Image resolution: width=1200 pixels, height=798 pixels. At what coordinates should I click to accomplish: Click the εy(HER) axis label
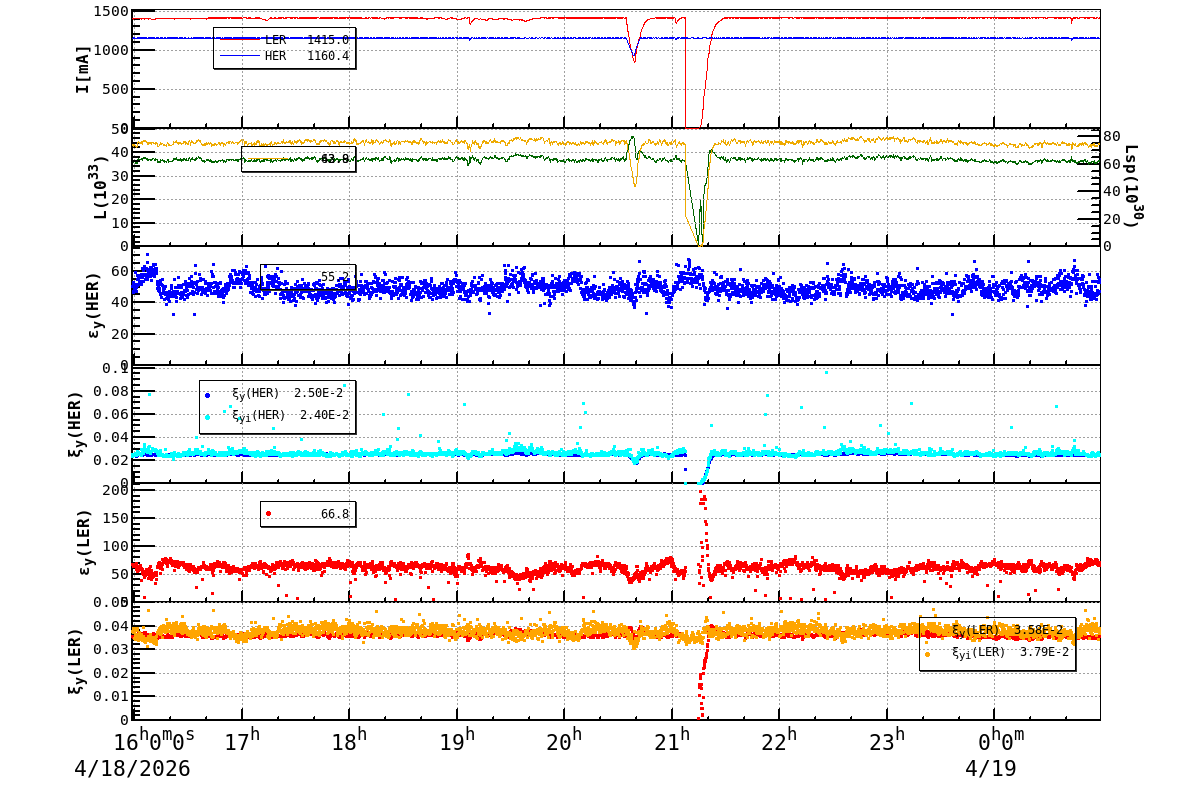pos(97,305)
